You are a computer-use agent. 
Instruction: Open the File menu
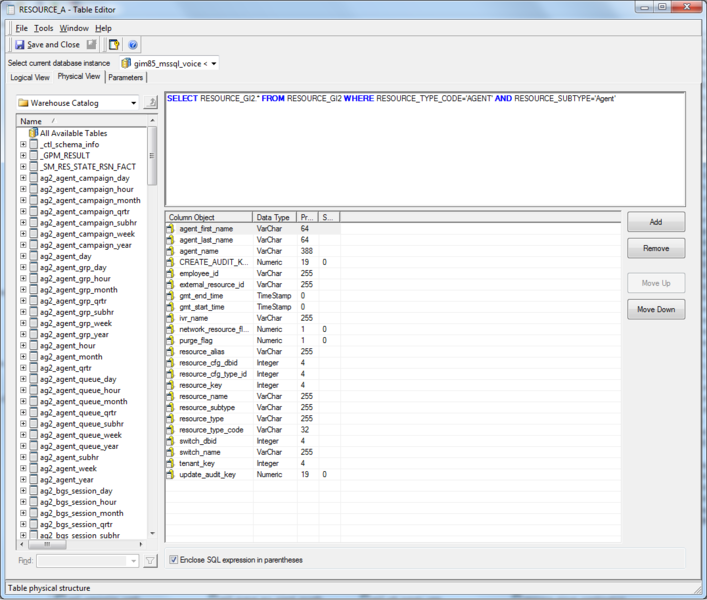[21, 28]
